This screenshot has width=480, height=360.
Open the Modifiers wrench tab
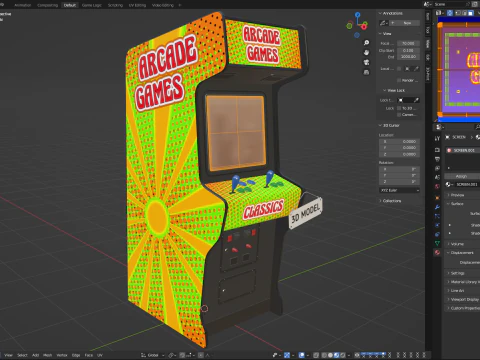coord(437,207)
